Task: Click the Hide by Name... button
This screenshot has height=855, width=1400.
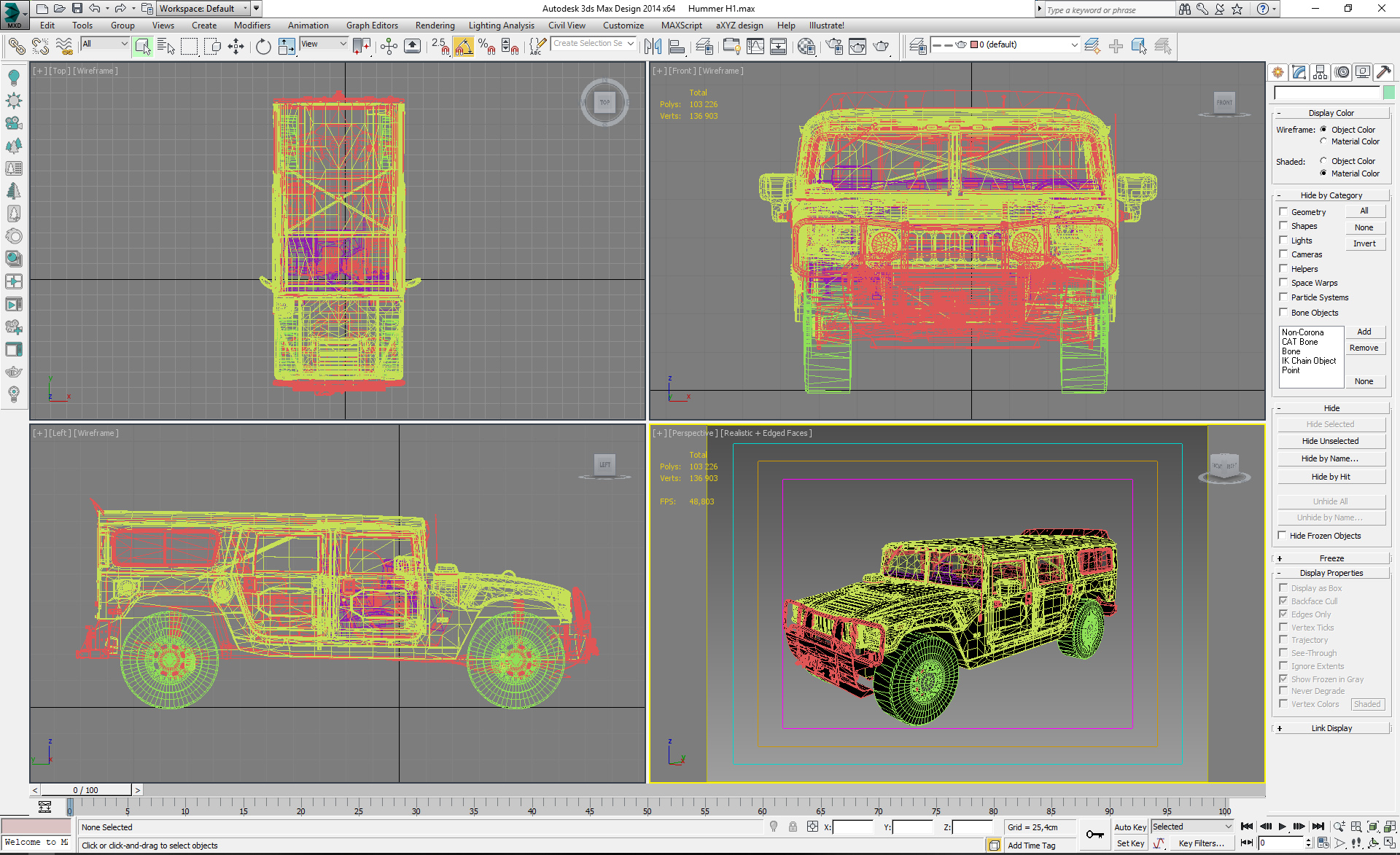Action: point(1331,458)
